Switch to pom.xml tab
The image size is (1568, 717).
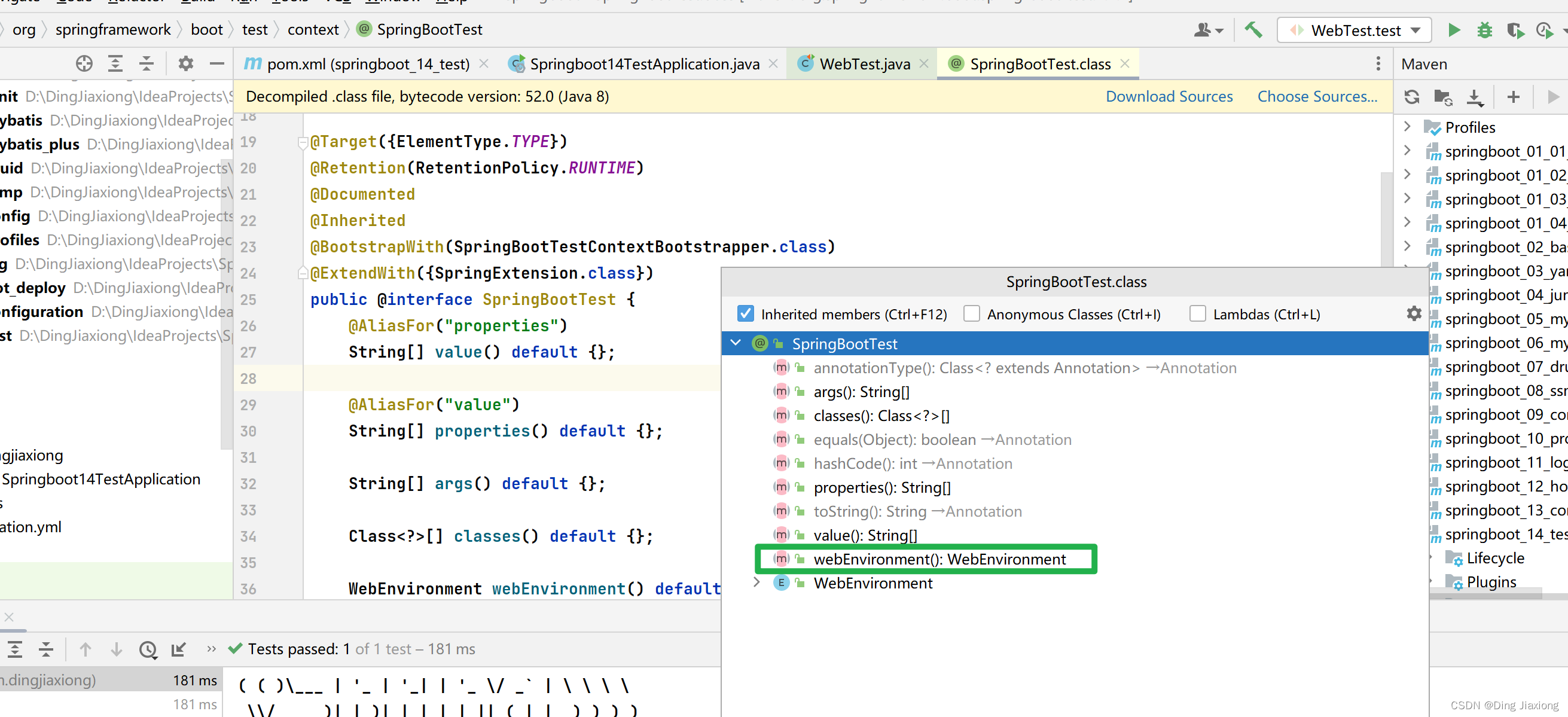(x=368, y=64)
